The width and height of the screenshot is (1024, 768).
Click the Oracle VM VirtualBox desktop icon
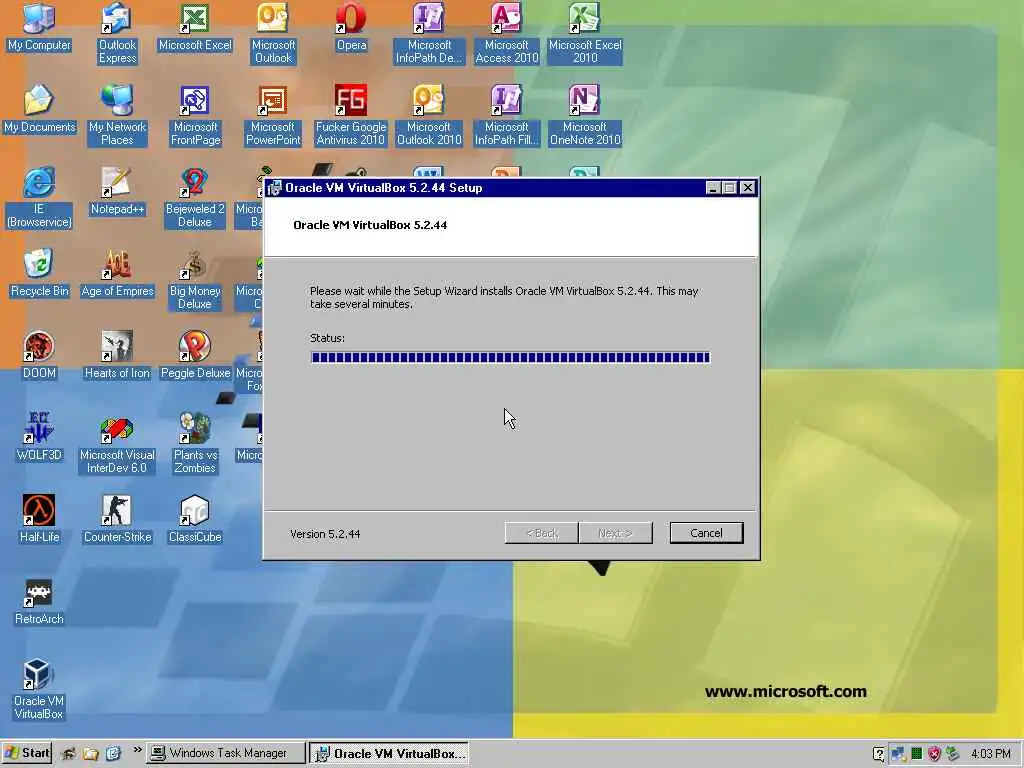click(39, 689)
